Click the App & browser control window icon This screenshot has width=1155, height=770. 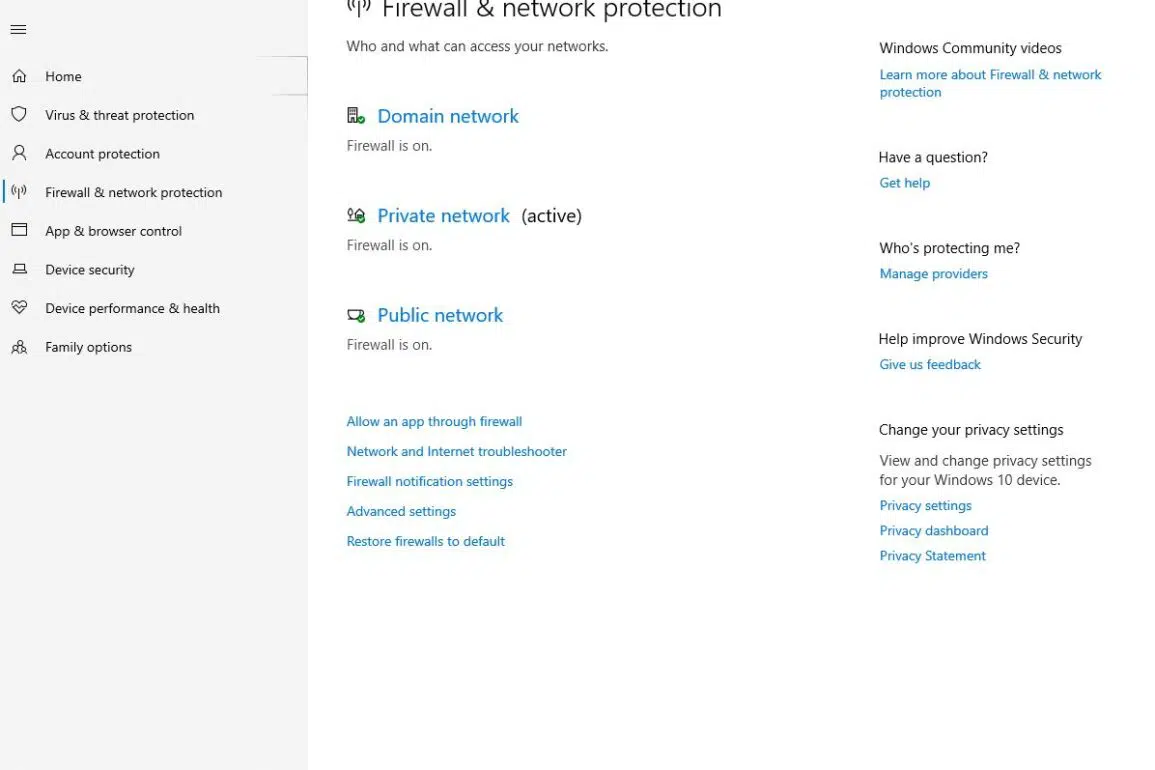click(19, 230)
